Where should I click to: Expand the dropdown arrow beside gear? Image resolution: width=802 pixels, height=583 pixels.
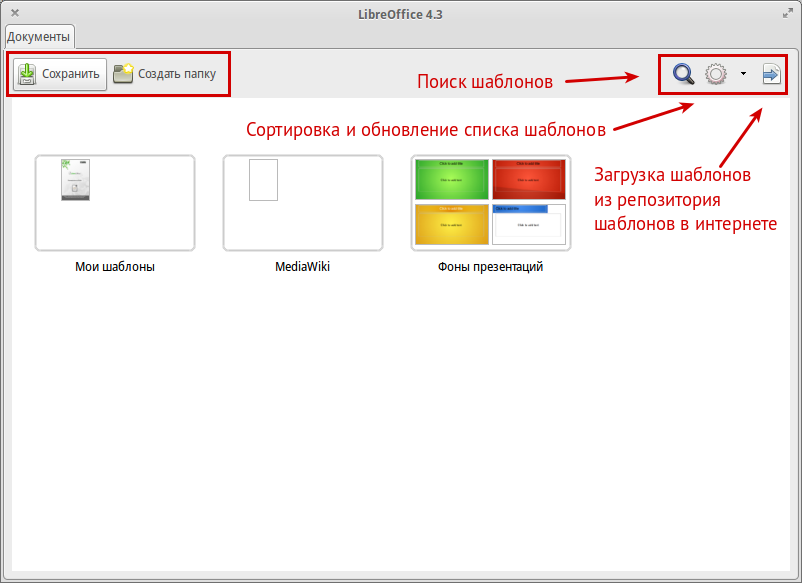coord(743,74)
